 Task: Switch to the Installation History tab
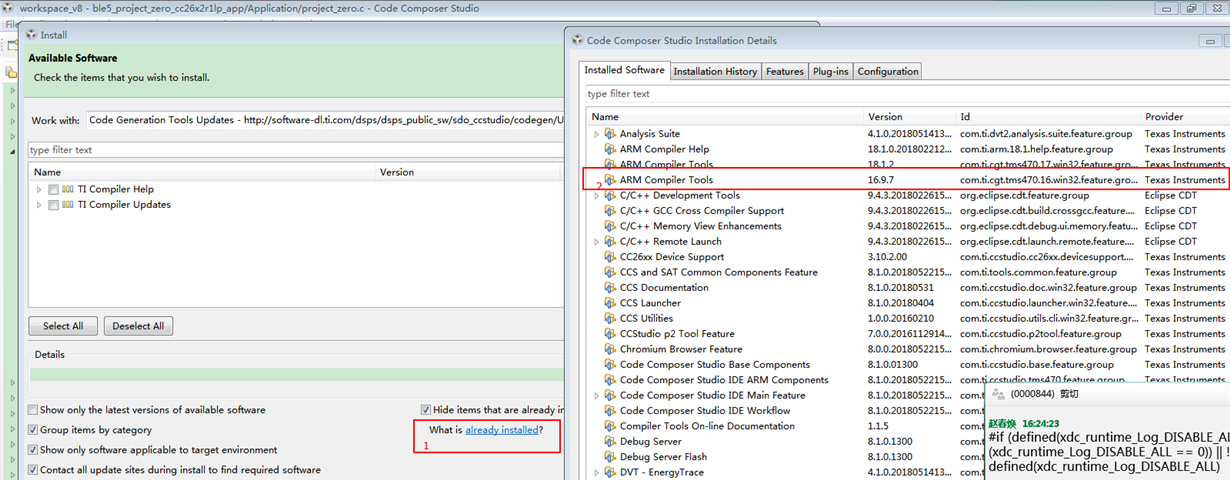point(715,72)
